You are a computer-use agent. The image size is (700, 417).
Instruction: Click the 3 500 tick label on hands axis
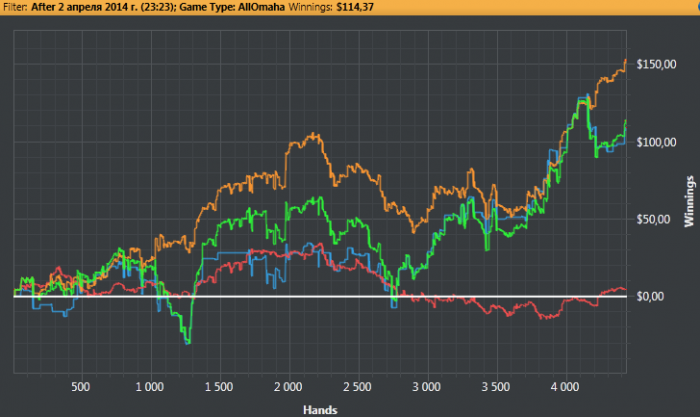click(496, 386)
